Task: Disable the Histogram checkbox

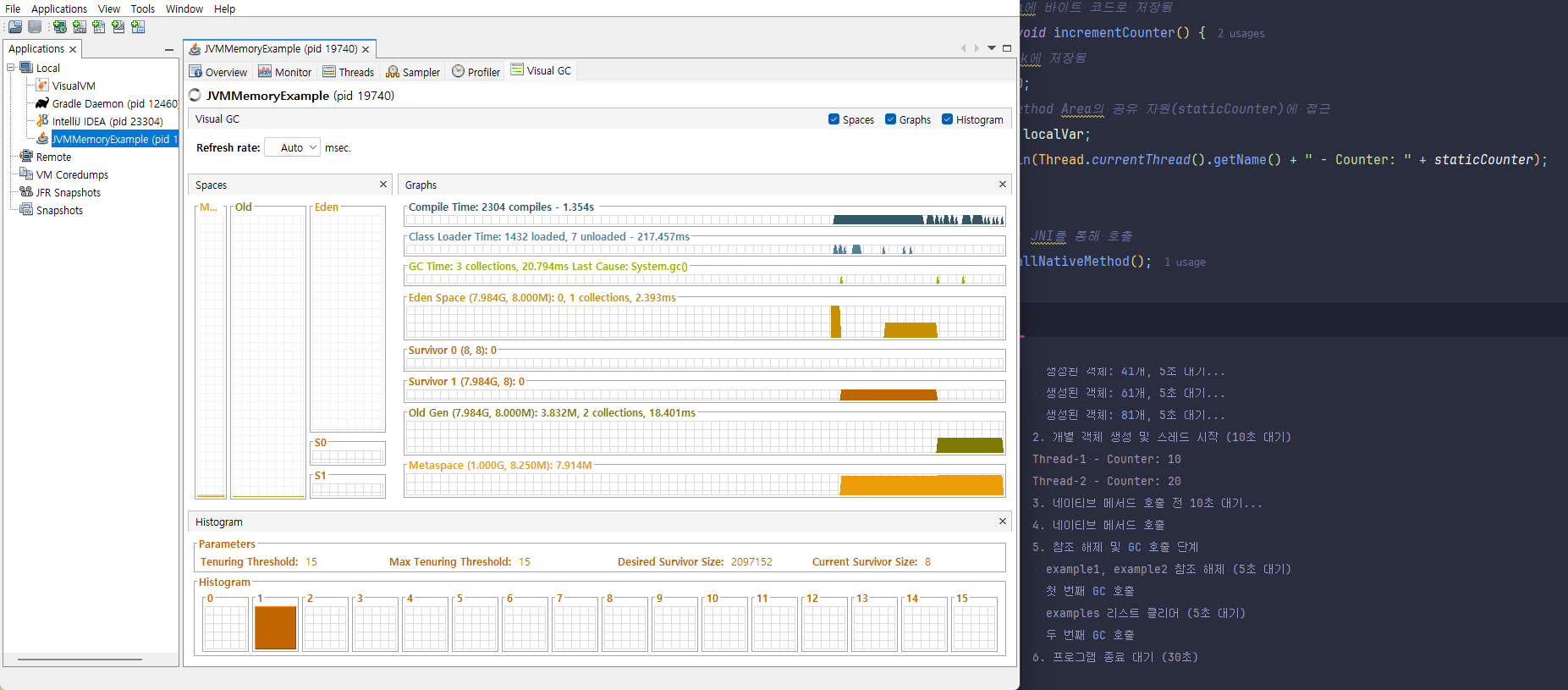Action: [947, 119]
